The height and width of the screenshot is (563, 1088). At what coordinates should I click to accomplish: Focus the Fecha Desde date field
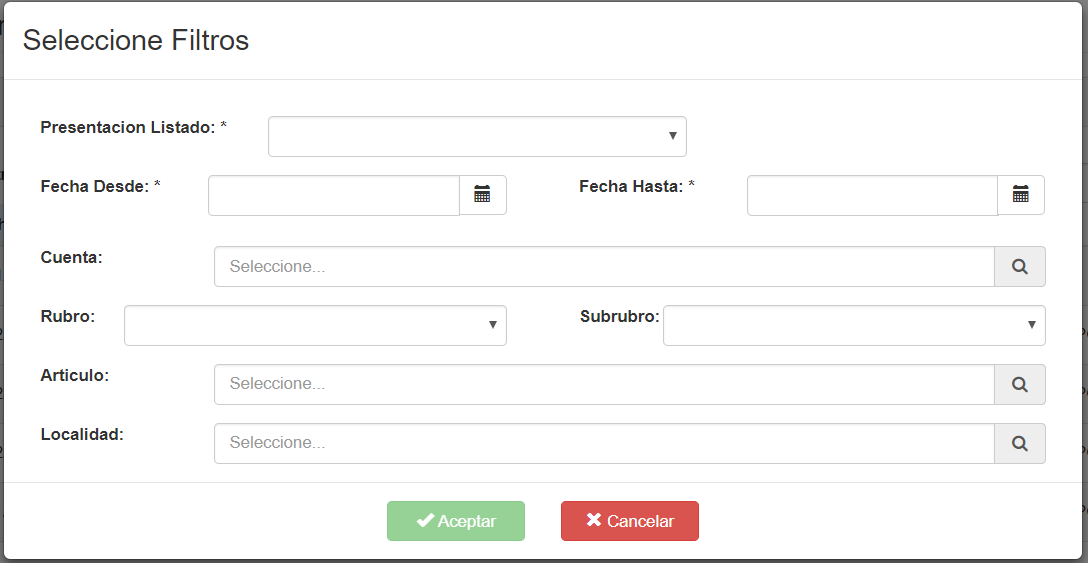coord(334,195)
